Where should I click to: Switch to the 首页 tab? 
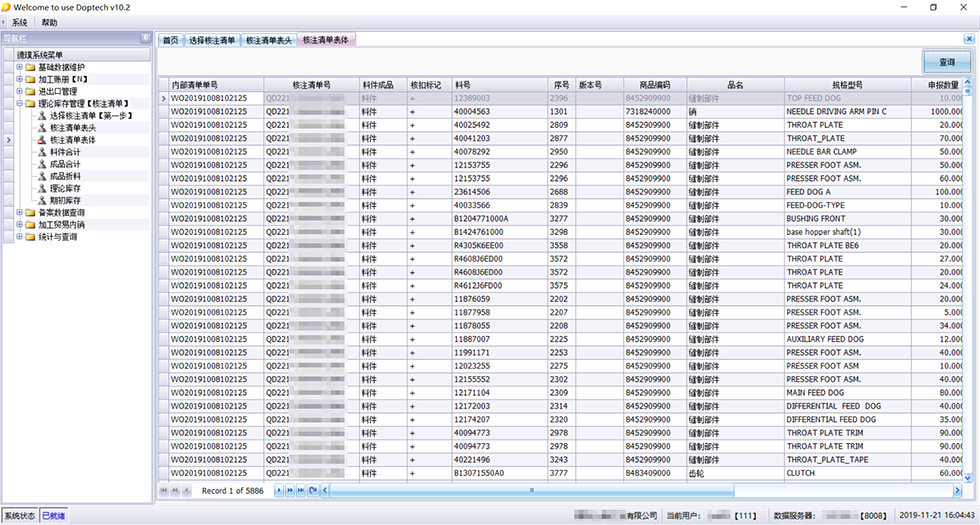click(171, 40)
